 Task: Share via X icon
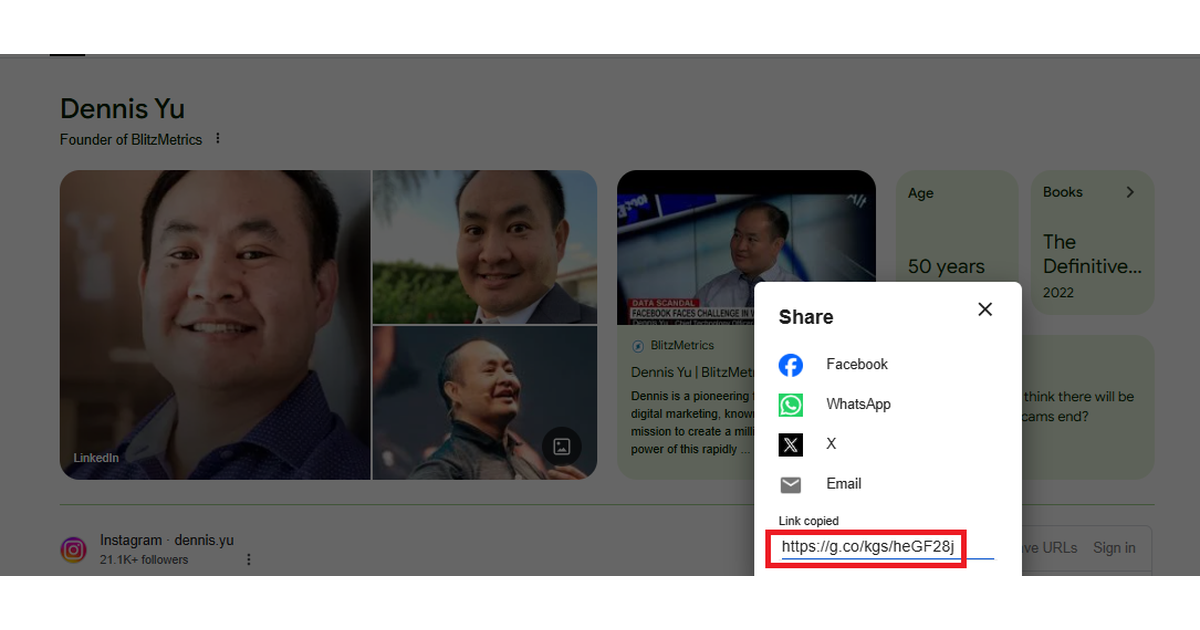tap(791, 444)
